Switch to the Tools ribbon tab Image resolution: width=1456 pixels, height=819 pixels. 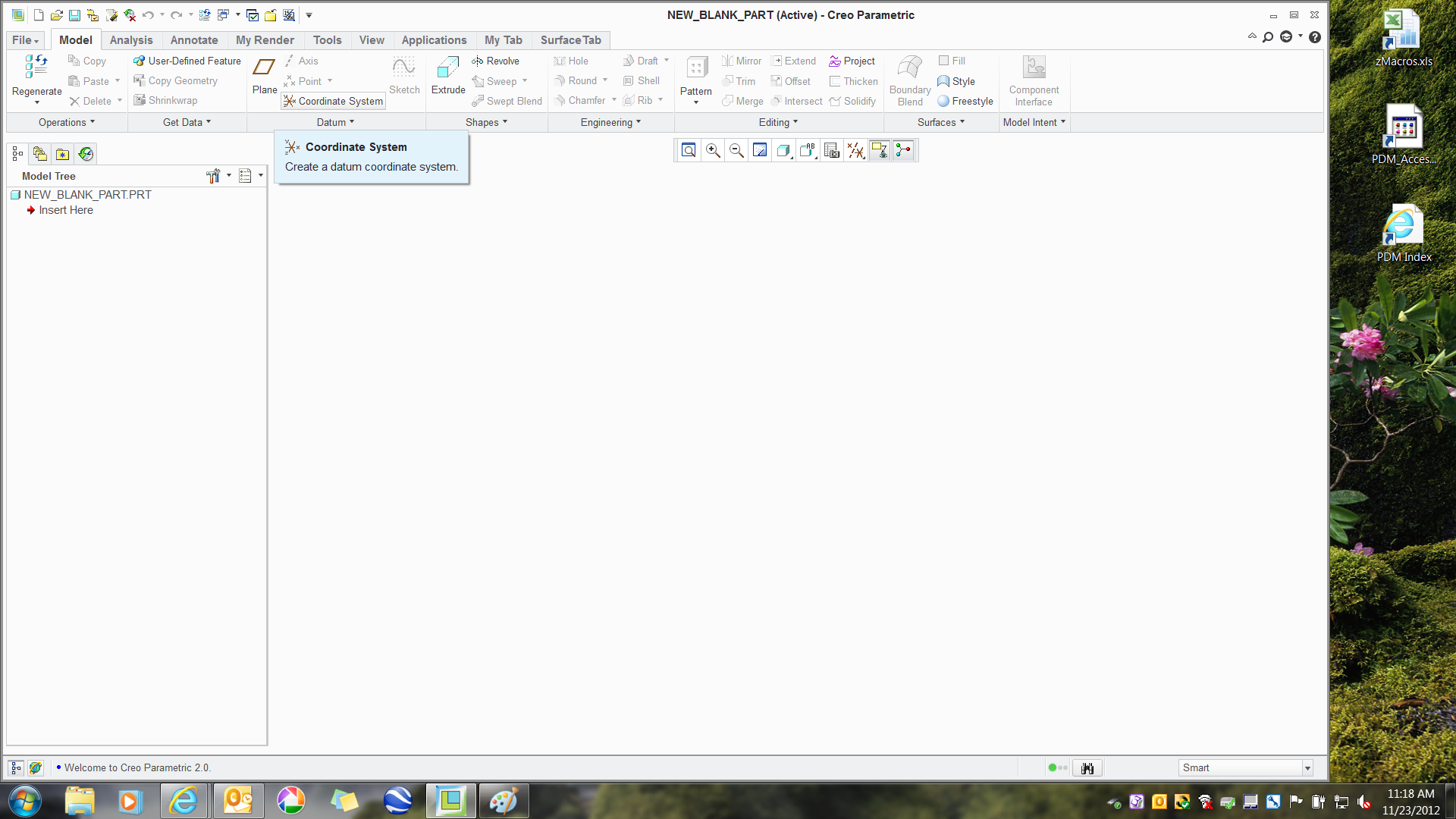coord(328,40)
